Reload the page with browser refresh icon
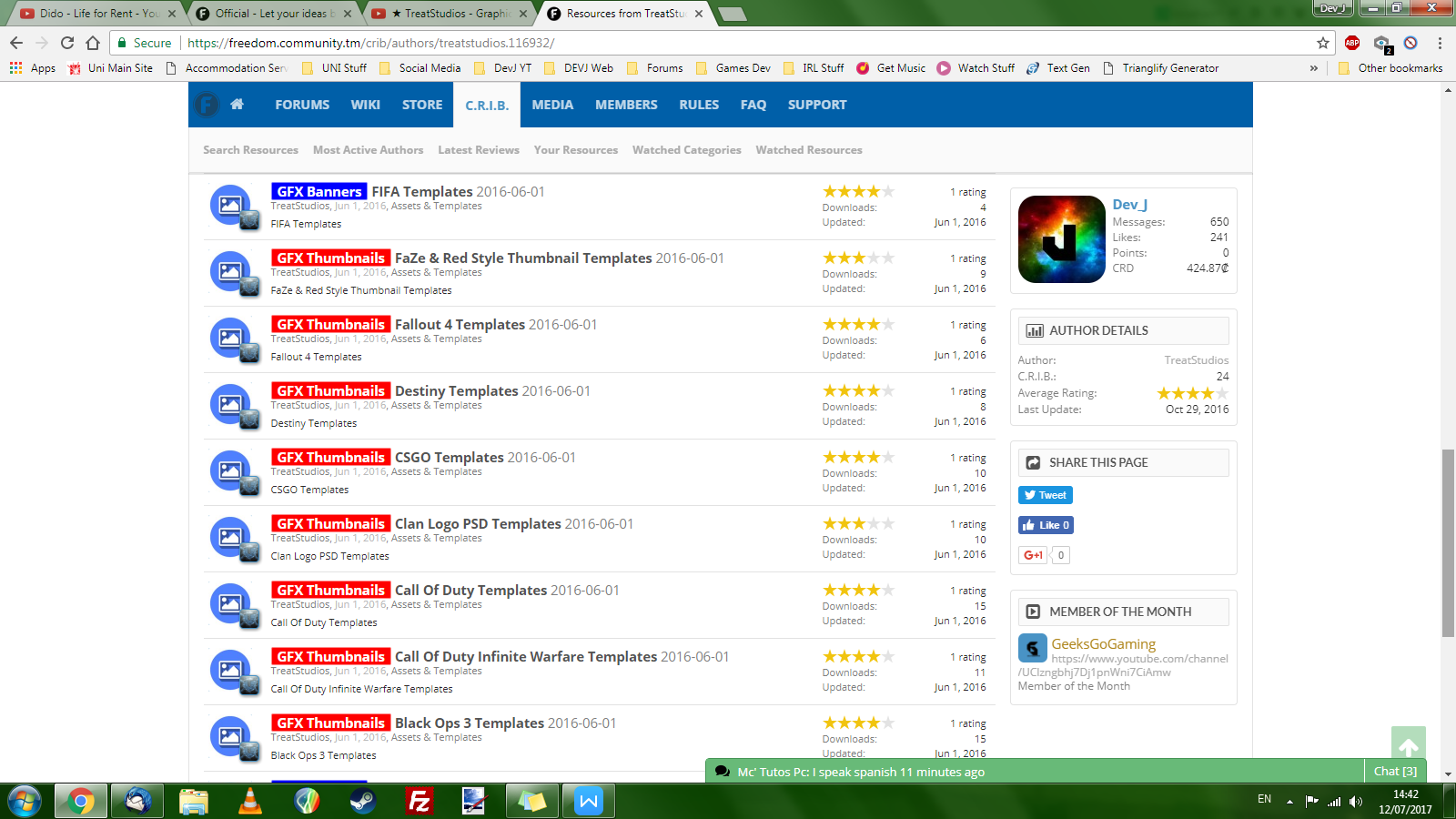This screenshot has width=1456, height=819. pos(67,43)
